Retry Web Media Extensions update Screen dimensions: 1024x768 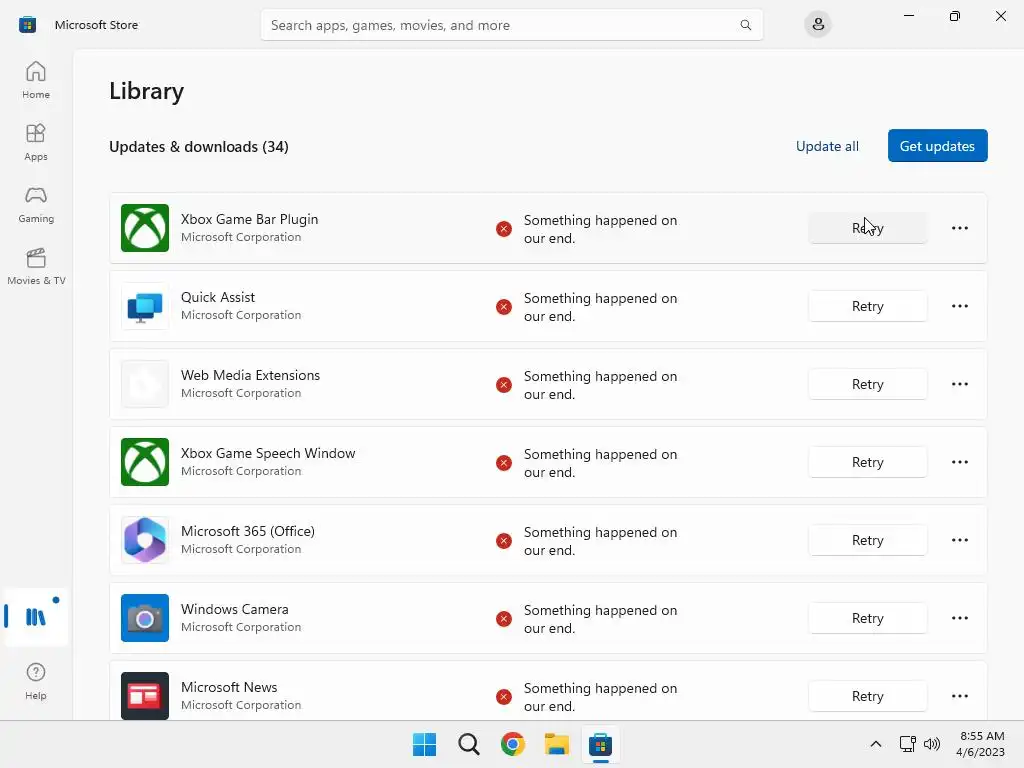click(x=867, y=384)
